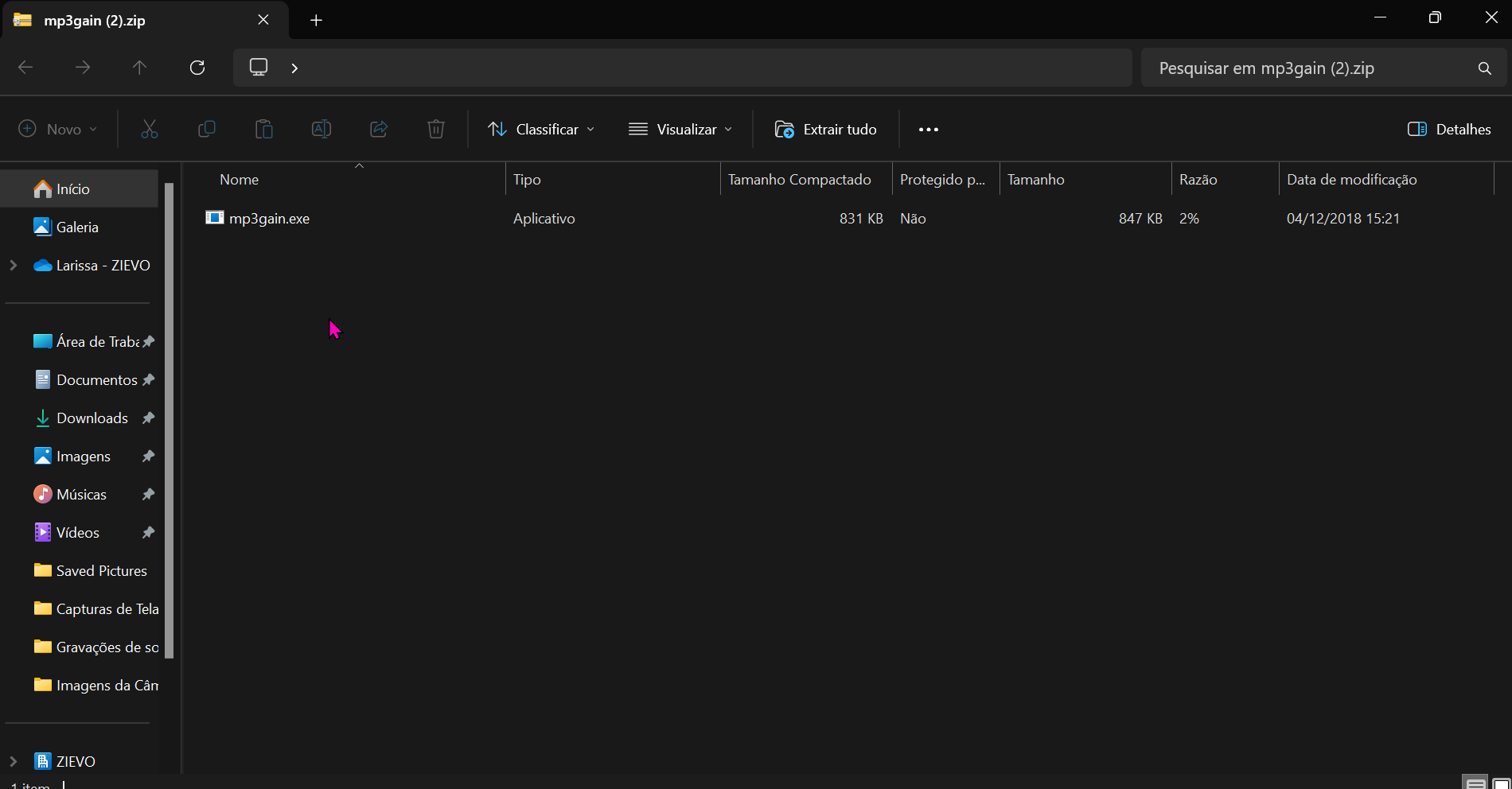Image resolution: width=1512 pixels, height=789 pixels.
Task: Expand the Larissa - ZIEVO tree node
Action: [14, 265]
